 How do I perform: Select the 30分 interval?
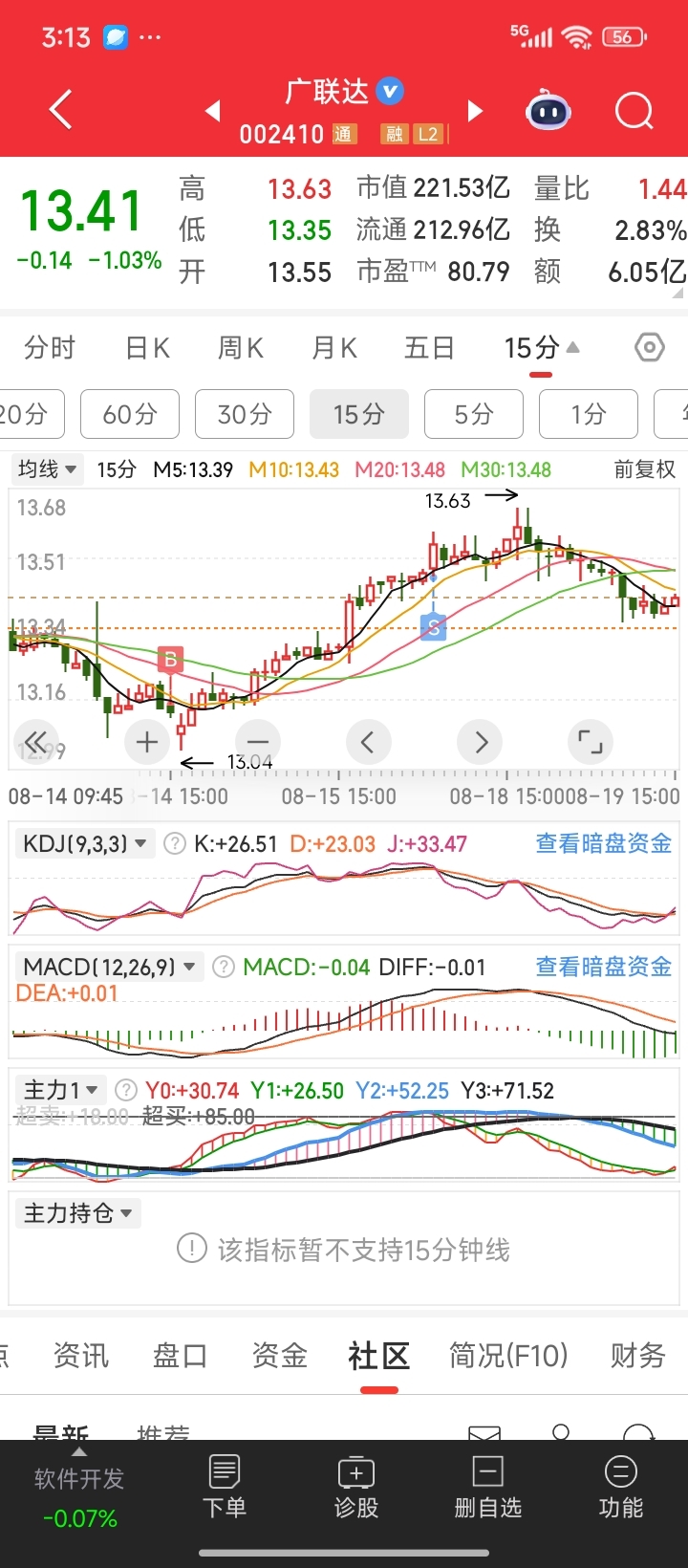click(245, 414)
